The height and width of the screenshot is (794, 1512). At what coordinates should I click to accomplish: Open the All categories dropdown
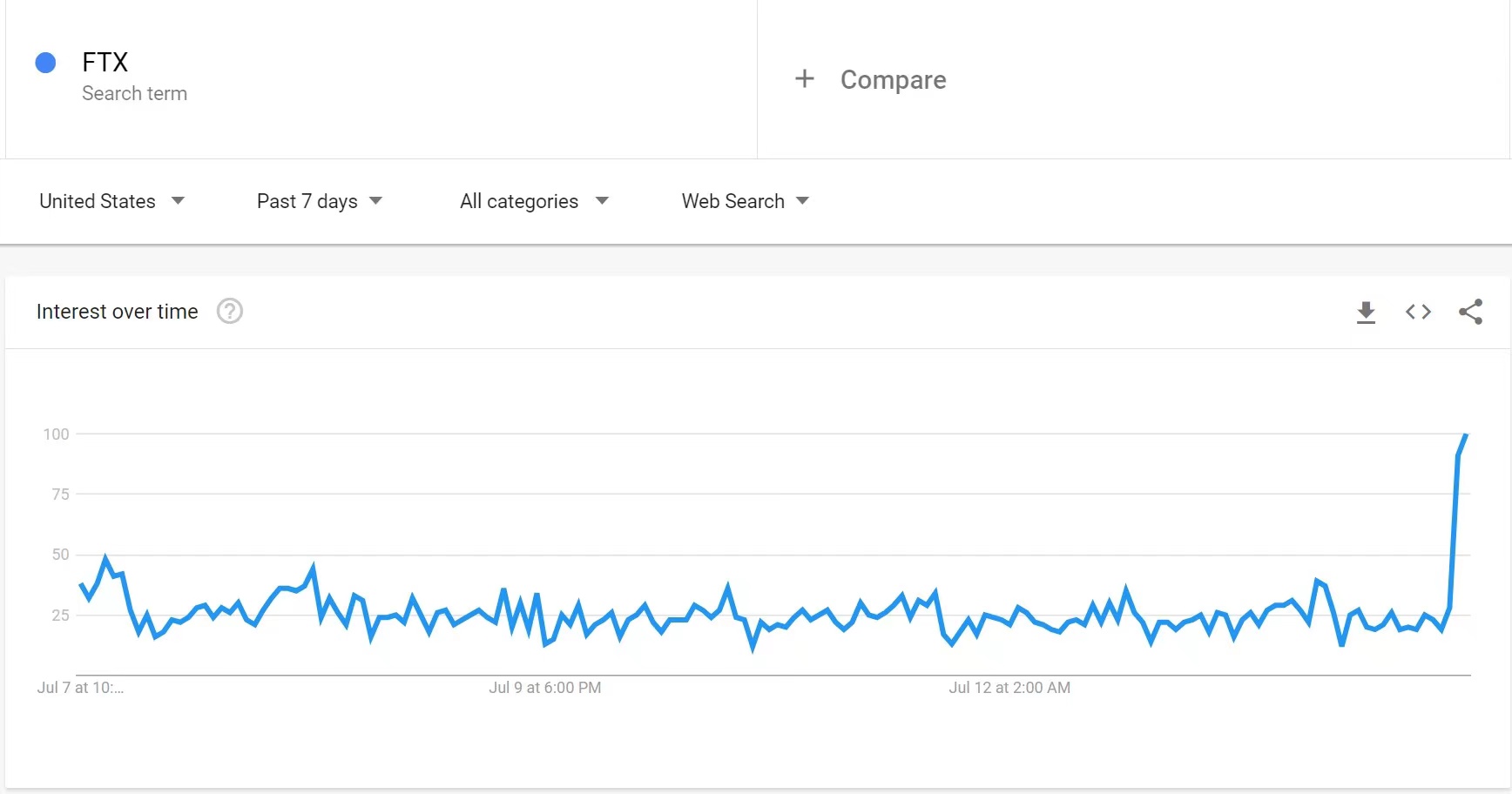click(534, 201)
